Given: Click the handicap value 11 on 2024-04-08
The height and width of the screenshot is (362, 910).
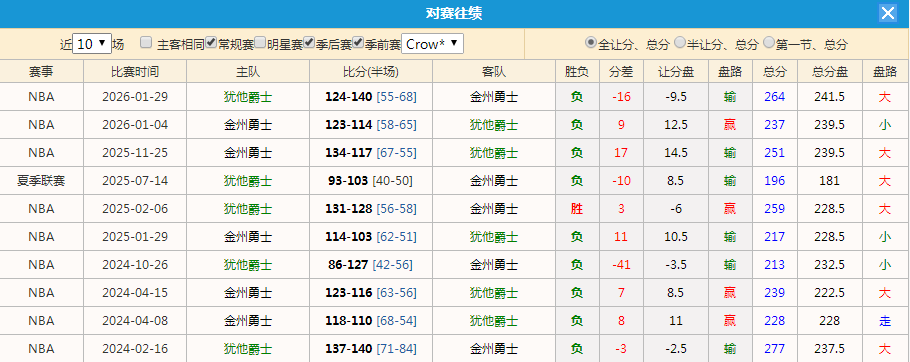Looking at the screenshot, I should click(x=676, y=321).
